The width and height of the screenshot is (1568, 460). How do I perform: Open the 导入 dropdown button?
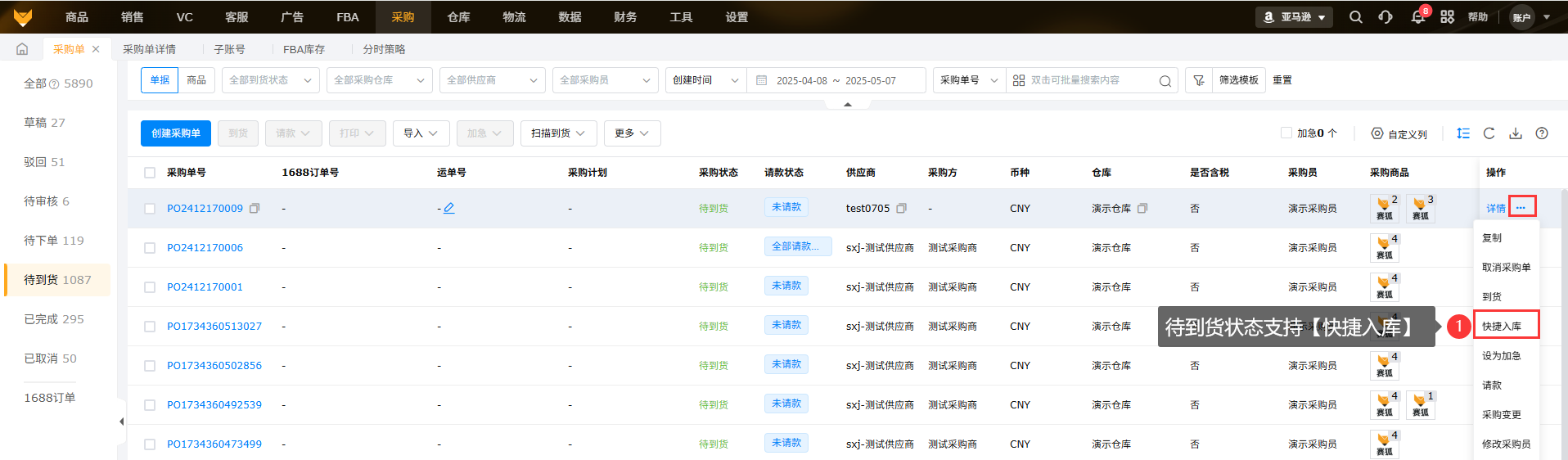tap(421, 133)
